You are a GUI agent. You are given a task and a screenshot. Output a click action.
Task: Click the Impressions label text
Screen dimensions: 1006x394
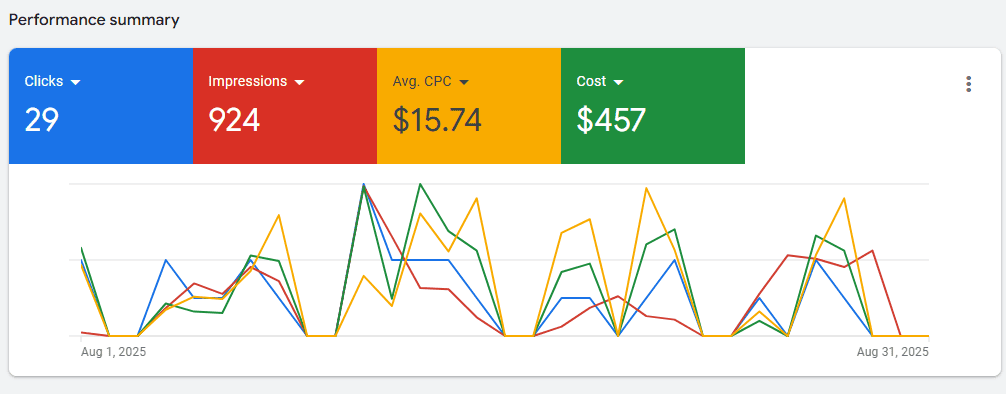tap(248, 81)
